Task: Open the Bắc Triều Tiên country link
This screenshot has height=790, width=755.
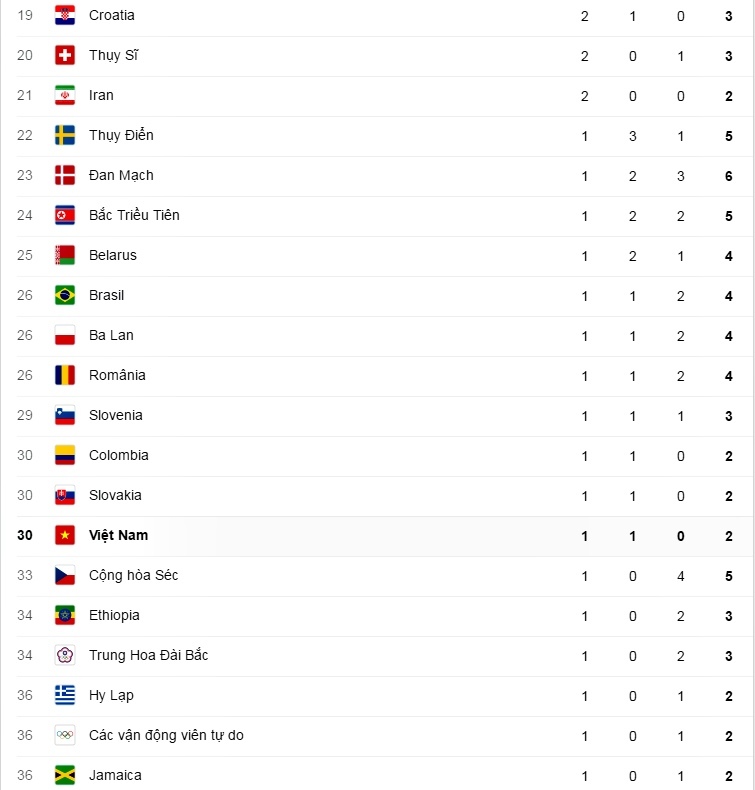Action: pyautogui.click(x=134, y=215)
